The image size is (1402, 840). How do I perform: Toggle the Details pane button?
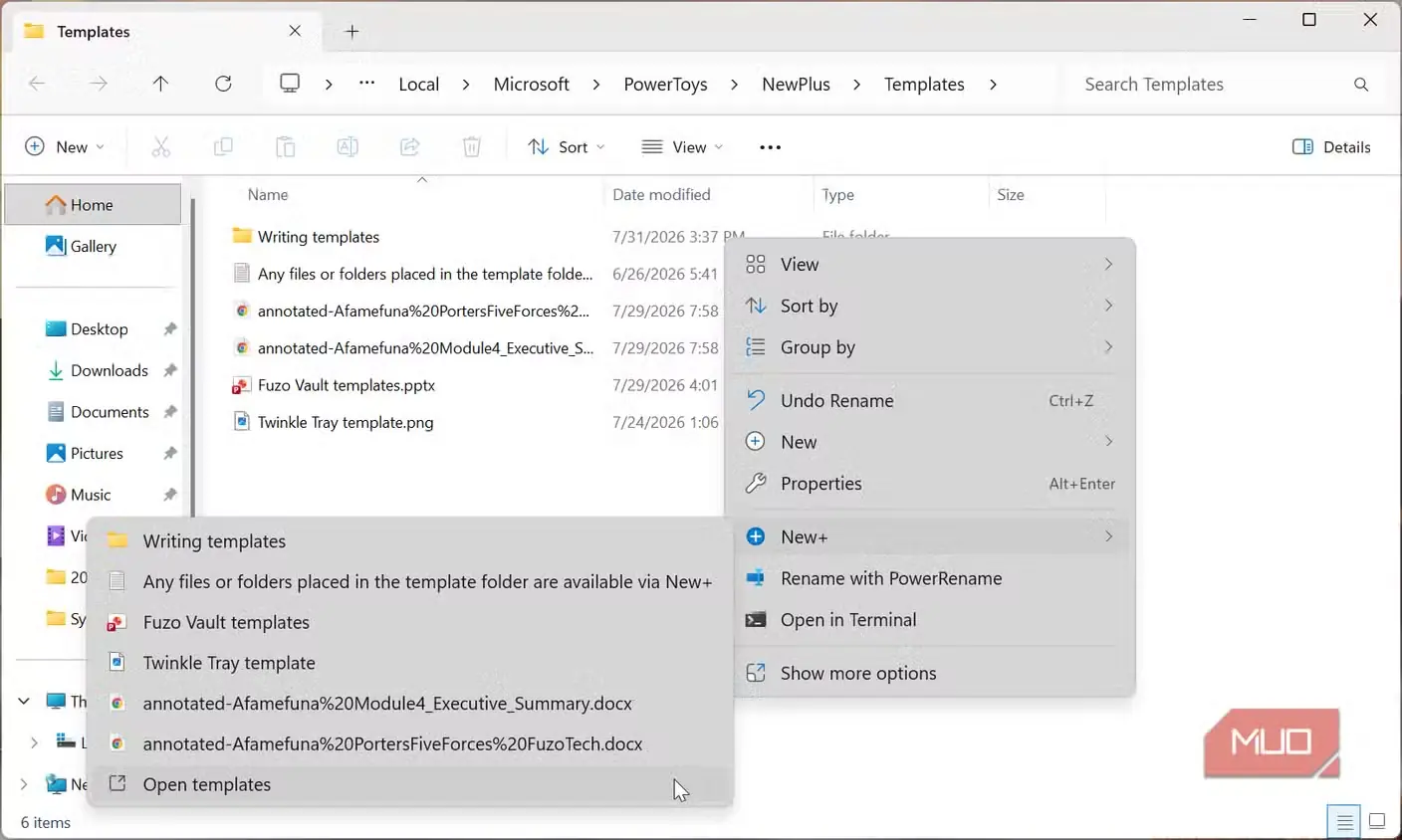[1331, 147]
